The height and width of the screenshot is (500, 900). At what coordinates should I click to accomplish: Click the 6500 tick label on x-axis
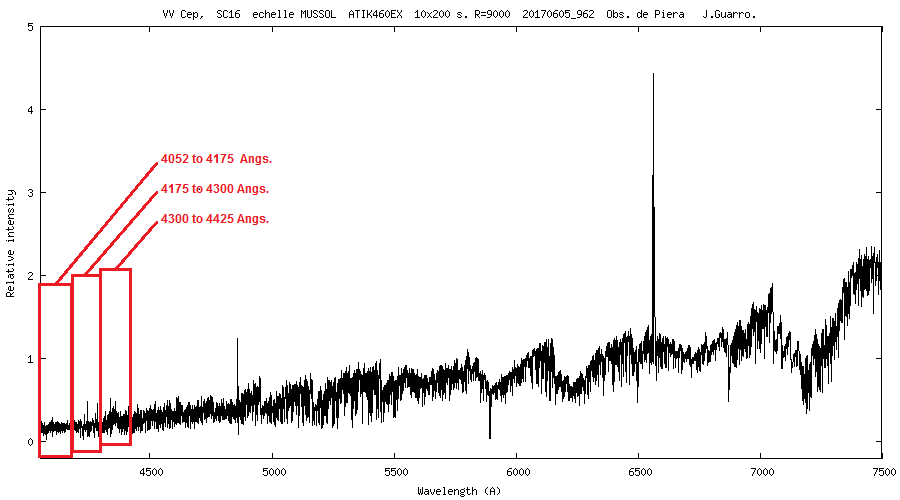point(639,470)
